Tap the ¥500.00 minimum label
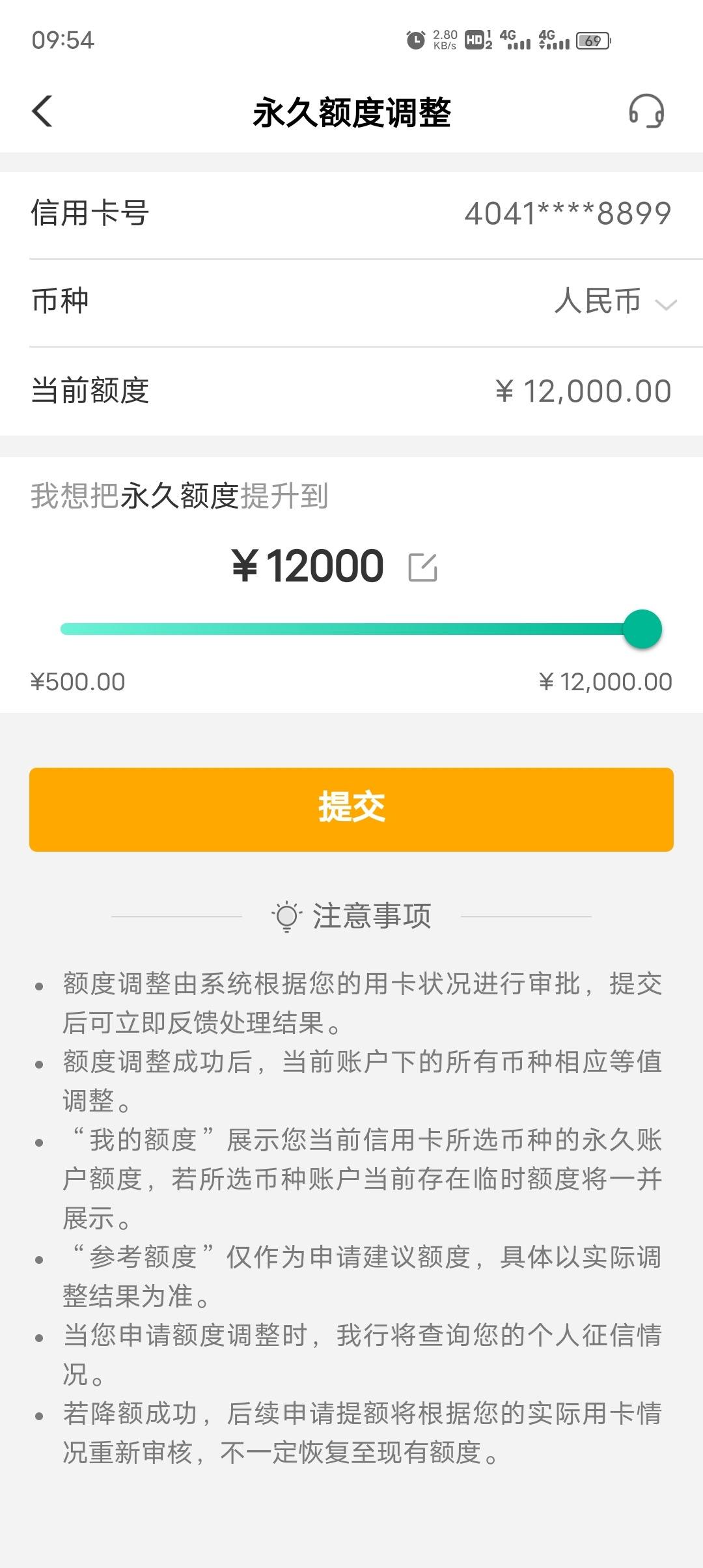Viewport: 703px width, 1568px height. tap(77, 682)
